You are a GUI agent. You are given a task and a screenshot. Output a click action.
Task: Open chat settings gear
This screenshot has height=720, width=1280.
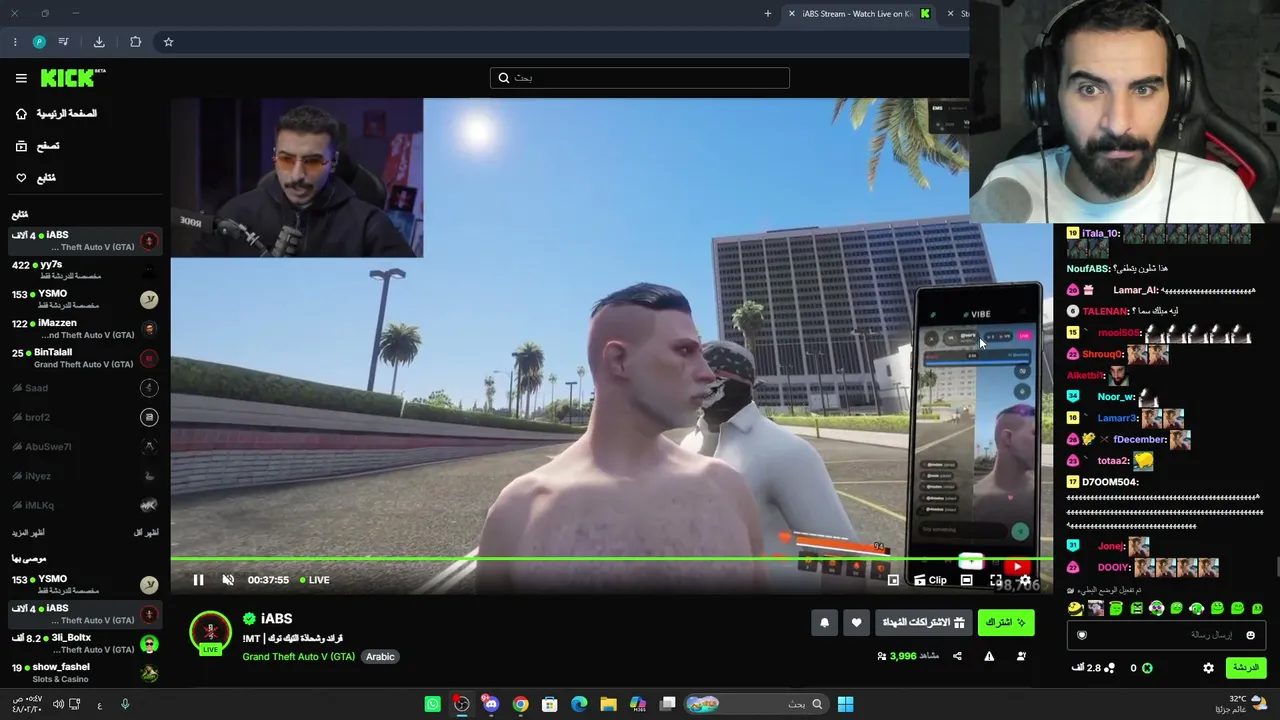1208,668
